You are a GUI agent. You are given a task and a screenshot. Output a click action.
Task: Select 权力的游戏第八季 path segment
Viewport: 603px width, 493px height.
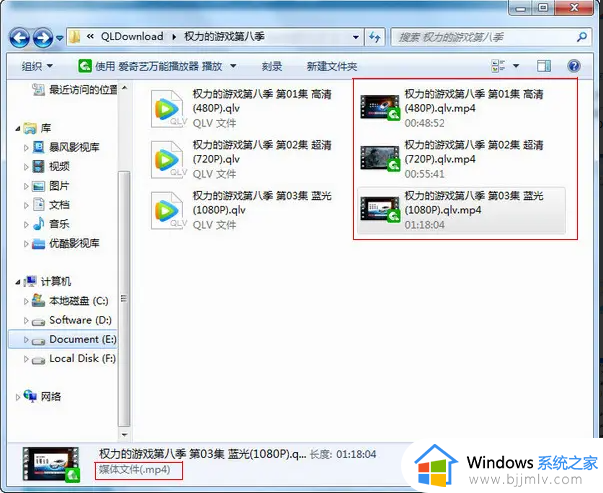[x=224, y=37]
